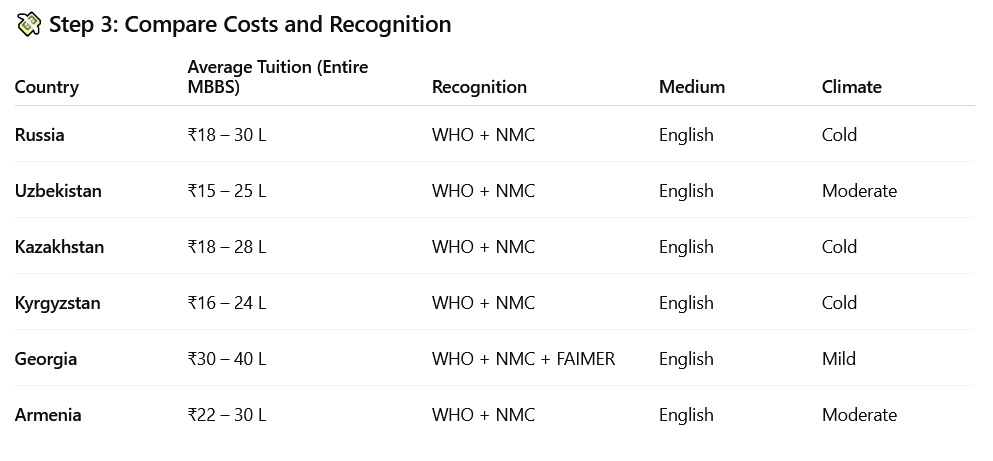The height and width of the screenshot is (461, 993).
Task: Click the ₹18 – 28 L tuition value
Action: point(227,247)
